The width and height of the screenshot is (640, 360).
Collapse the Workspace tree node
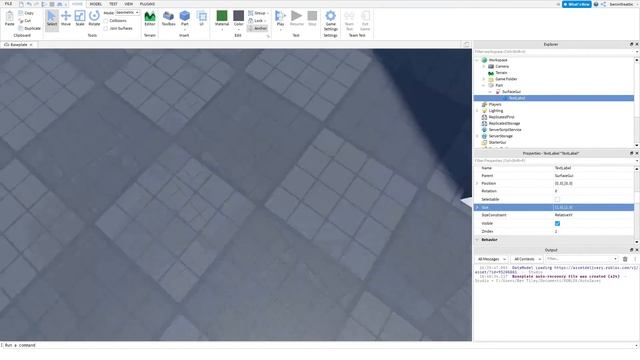click(477, 60)
